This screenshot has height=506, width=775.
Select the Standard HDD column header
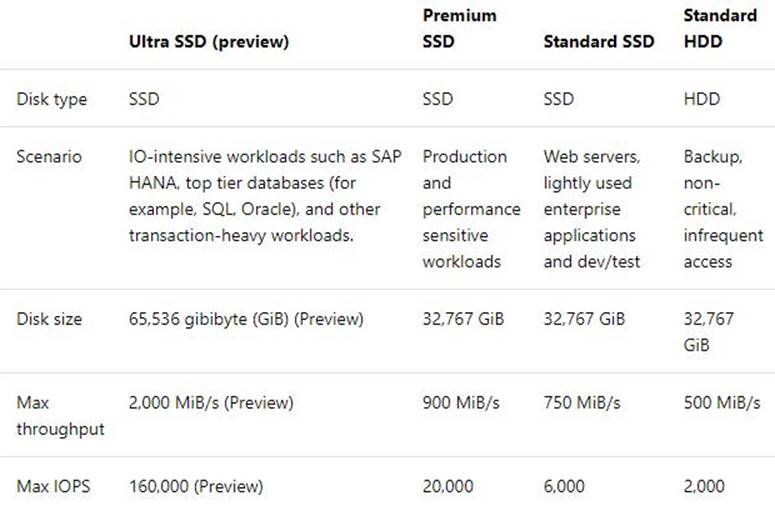click(719, 28)
